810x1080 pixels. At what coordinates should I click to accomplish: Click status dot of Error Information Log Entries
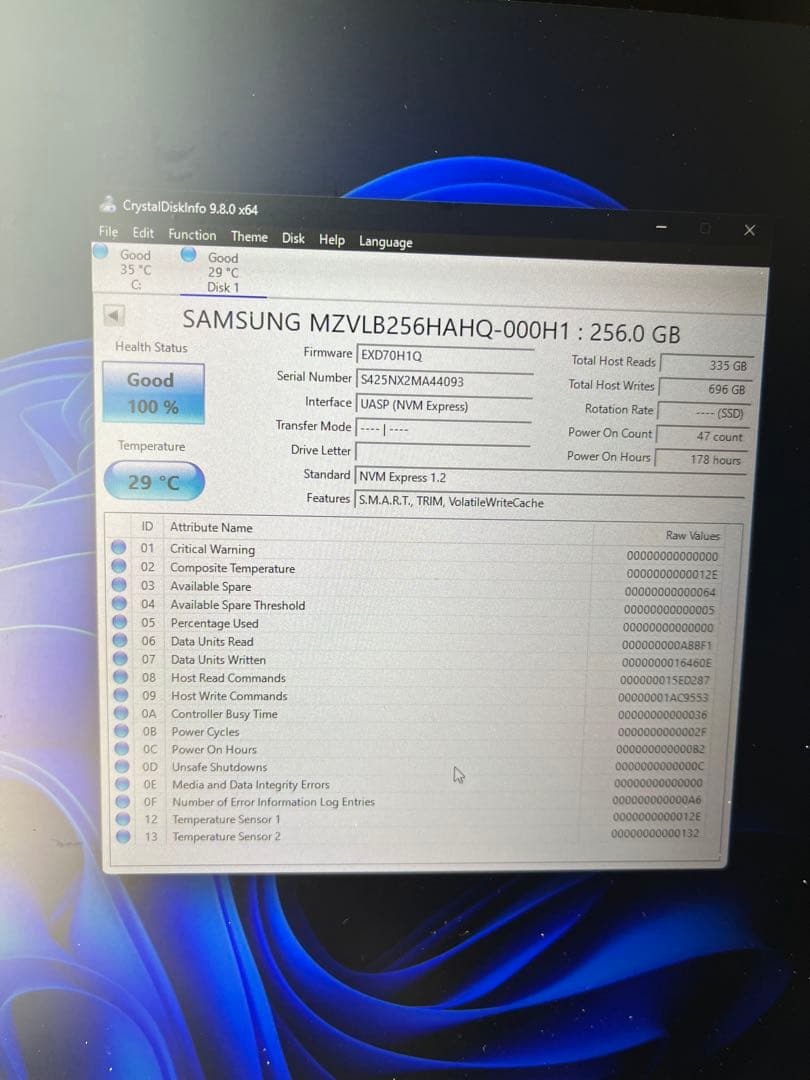123,801
